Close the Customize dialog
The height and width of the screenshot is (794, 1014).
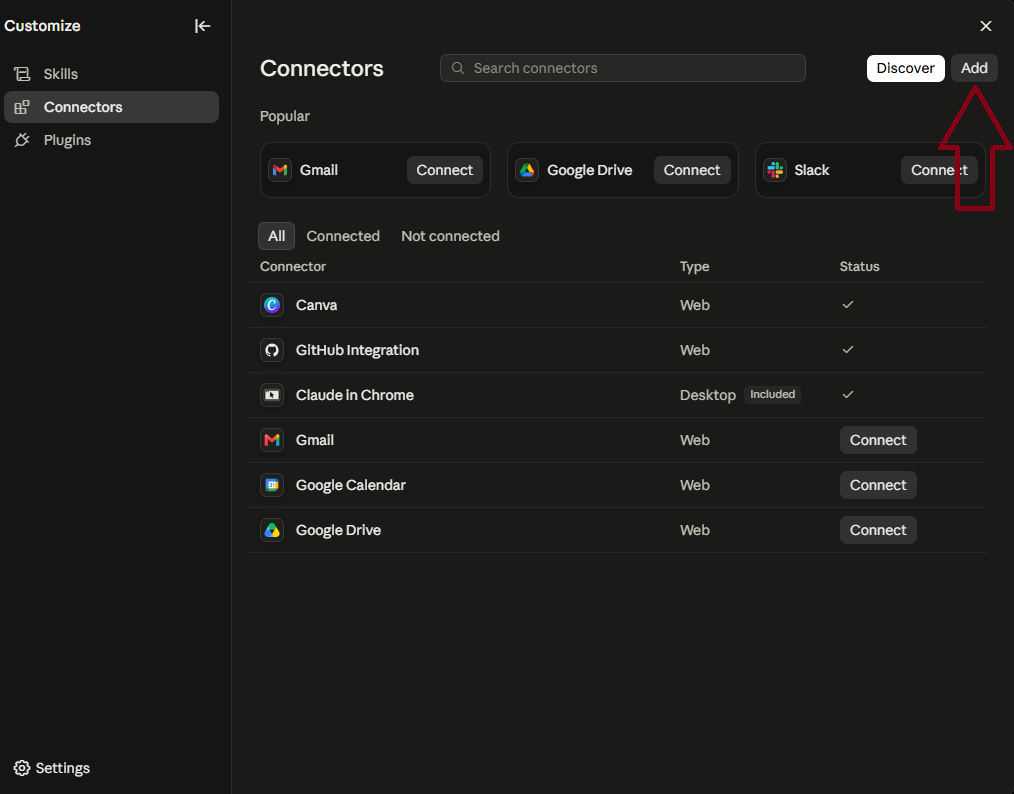[985, 26]
